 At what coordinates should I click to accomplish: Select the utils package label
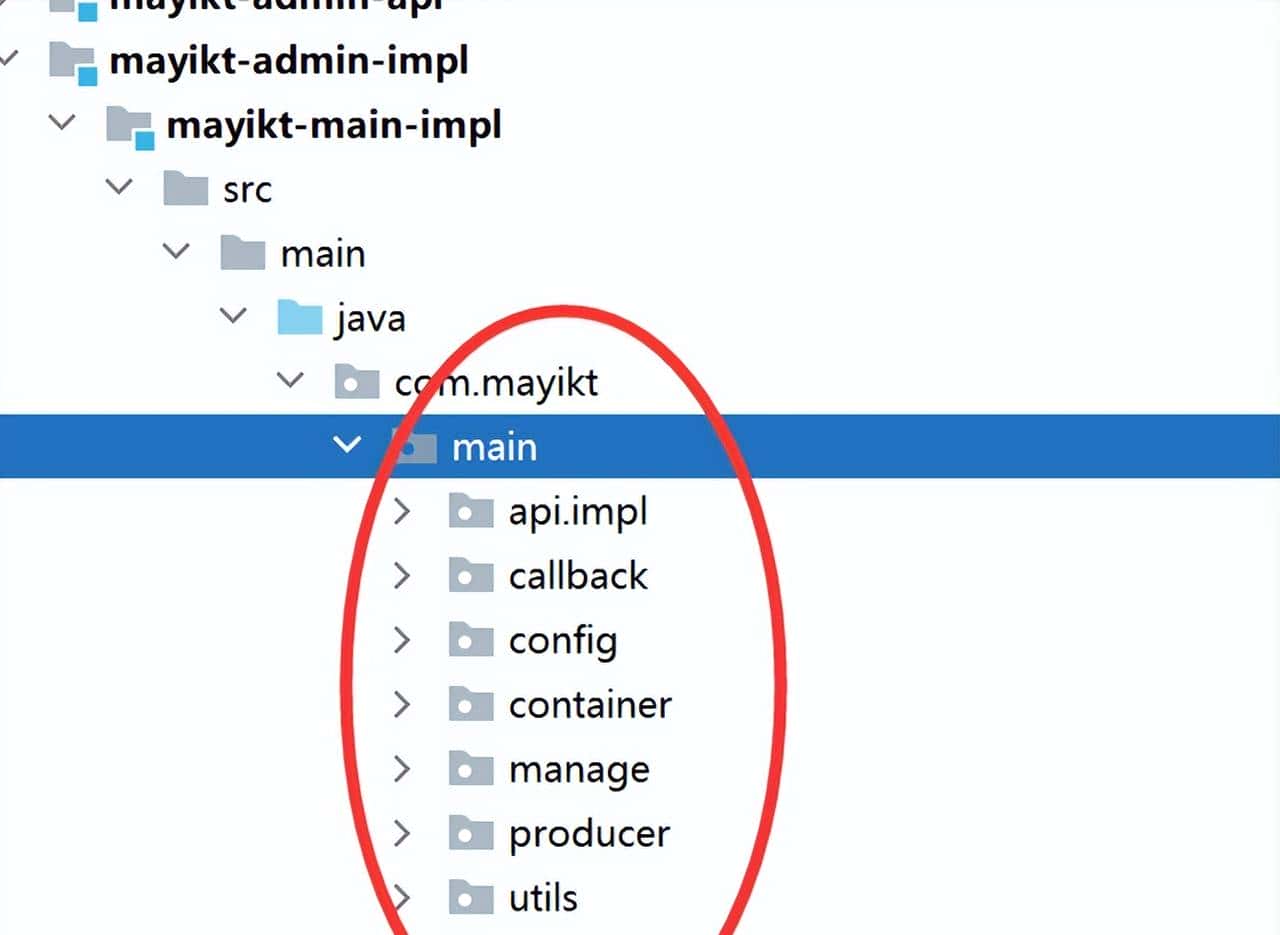(x=543, y=897)
